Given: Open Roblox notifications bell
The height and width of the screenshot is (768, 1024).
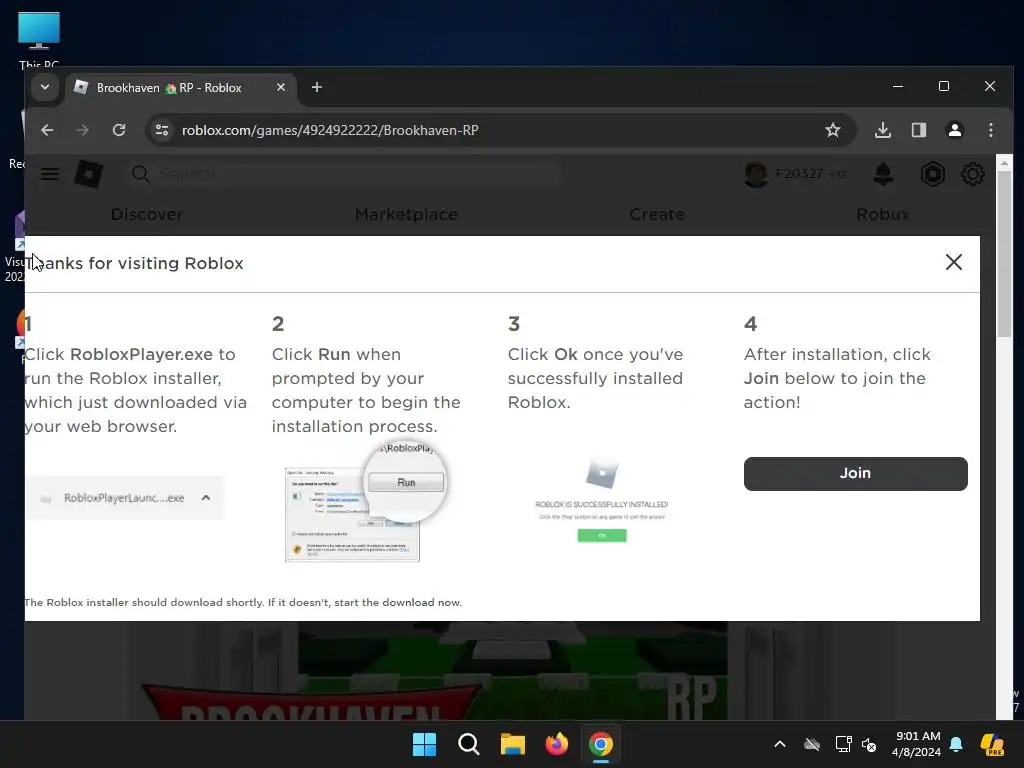Looking at the screenshot, I should (883, 174).
